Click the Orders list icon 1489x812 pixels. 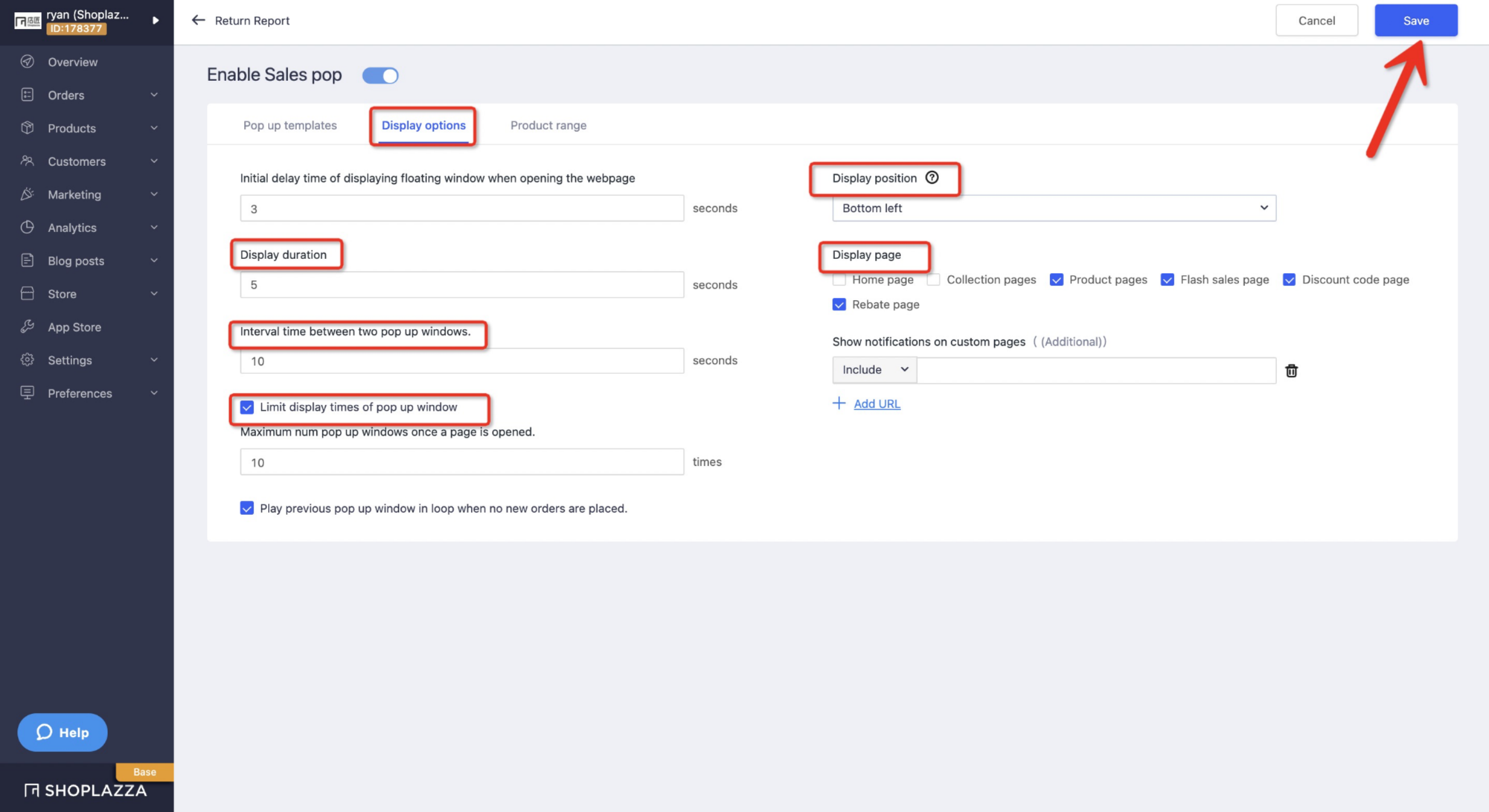point(27,95)
